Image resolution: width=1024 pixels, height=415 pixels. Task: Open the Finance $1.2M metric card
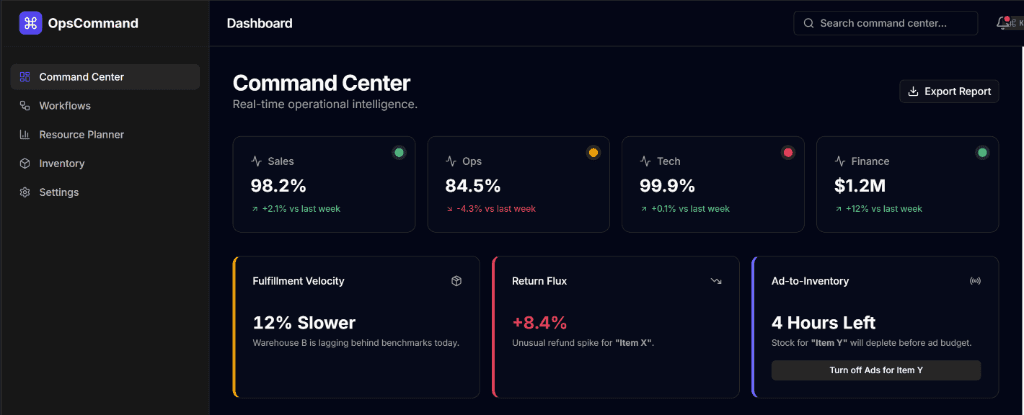(907, 184)
